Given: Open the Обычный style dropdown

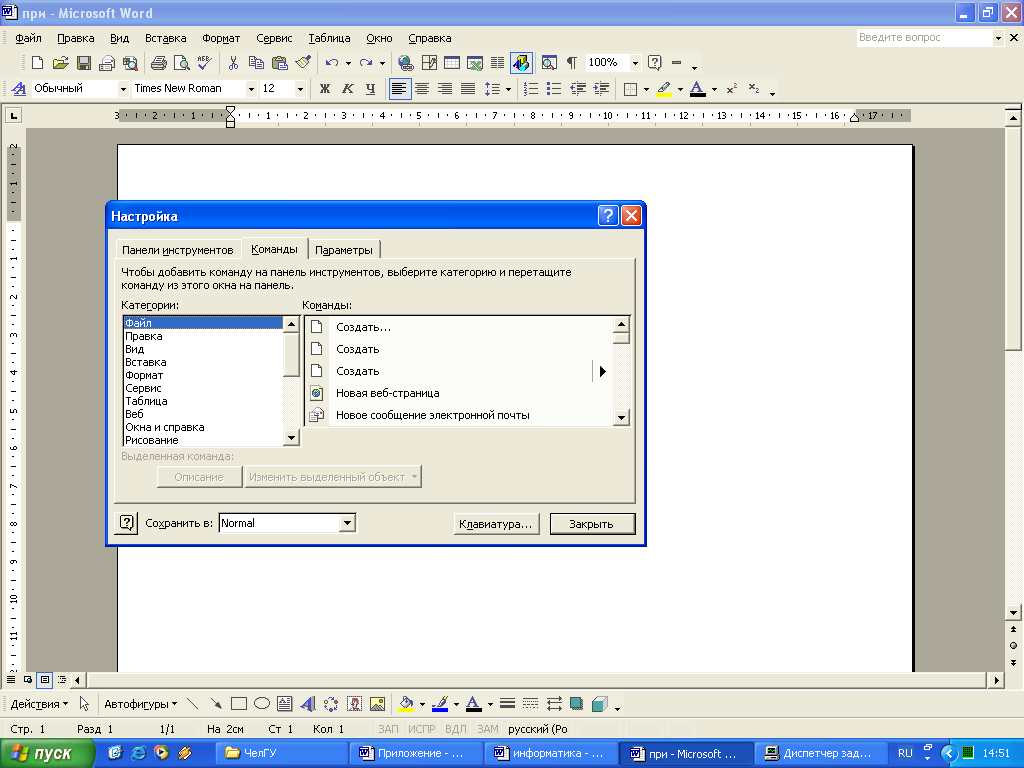Looking at the screenshot, I should (x=123, y=89).
